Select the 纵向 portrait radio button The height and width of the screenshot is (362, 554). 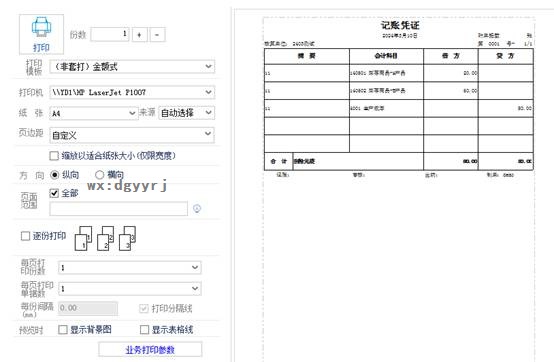pos(54,175)
